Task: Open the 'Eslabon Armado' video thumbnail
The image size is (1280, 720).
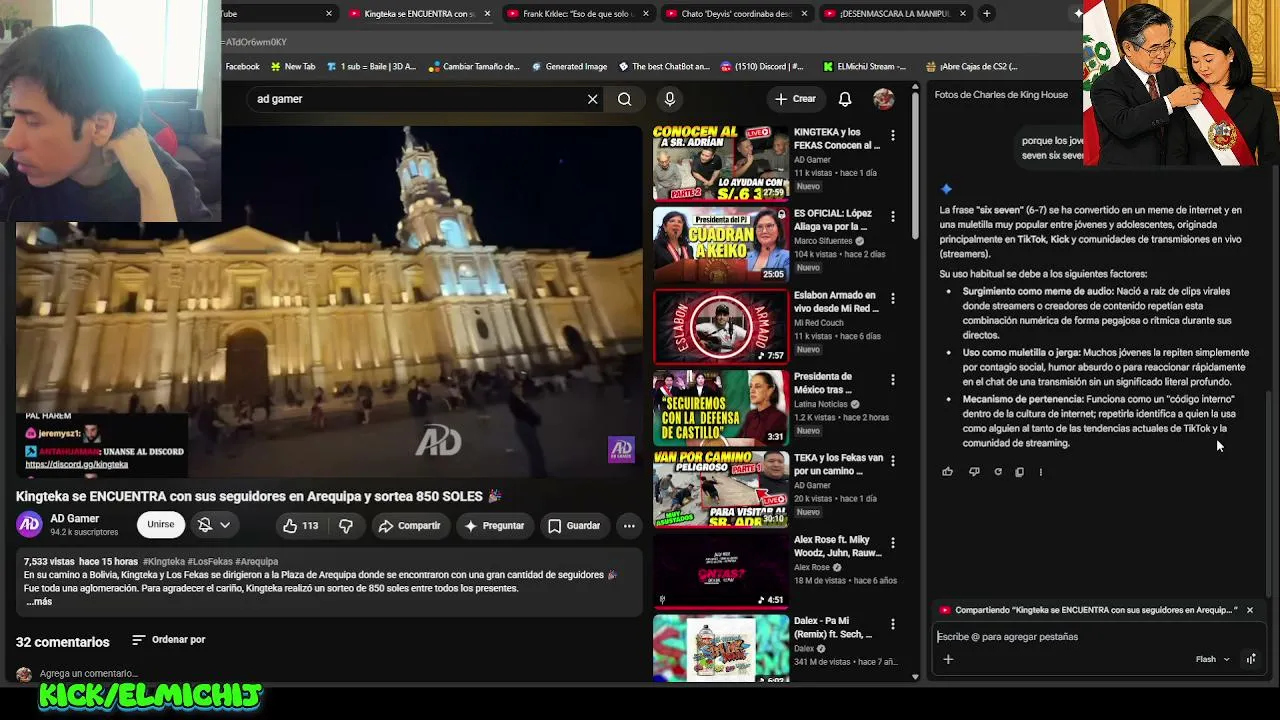Action: click(x=721, y=326)
